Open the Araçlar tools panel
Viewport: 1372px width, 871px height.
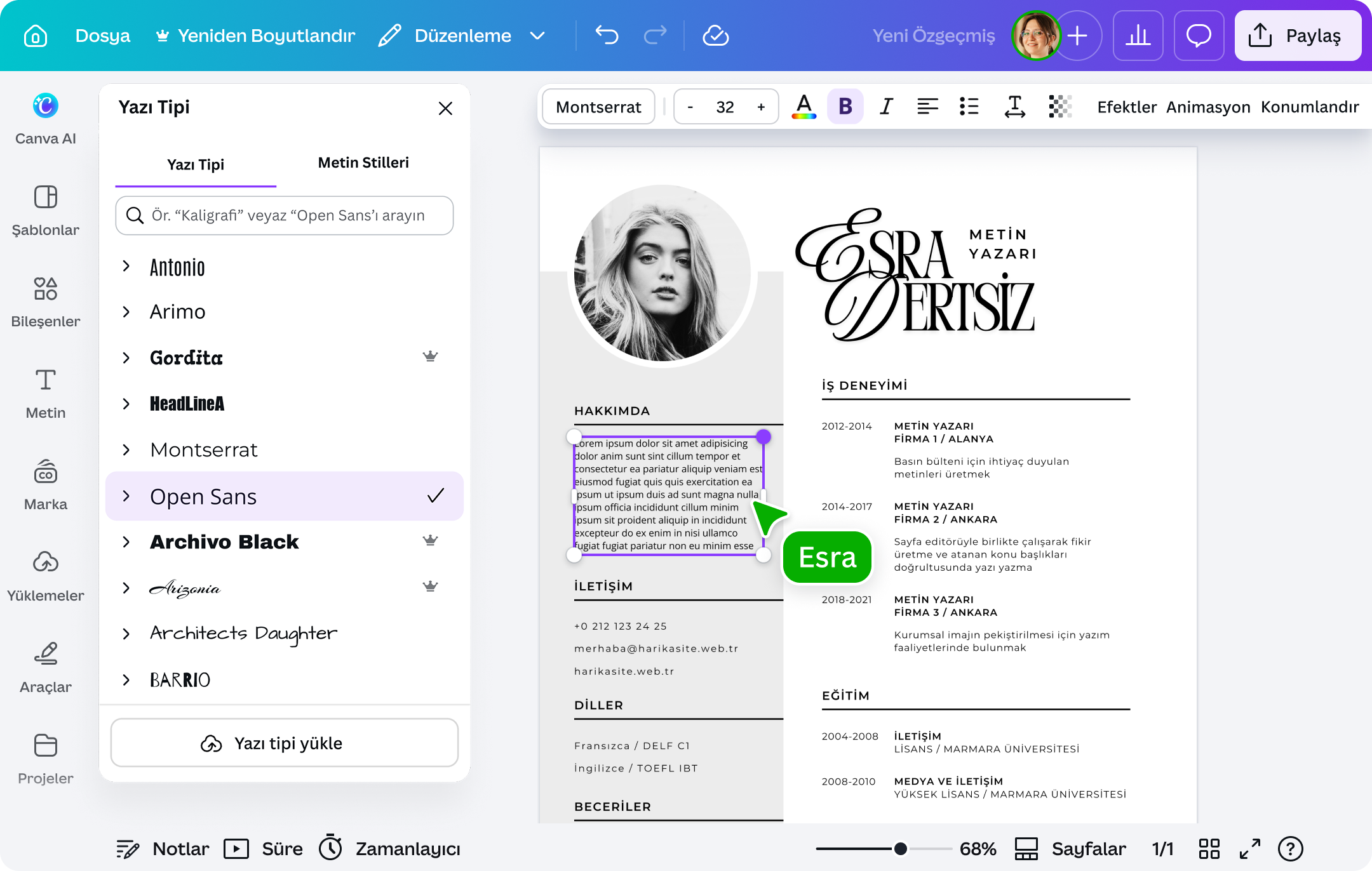click(x=45, y=668)
